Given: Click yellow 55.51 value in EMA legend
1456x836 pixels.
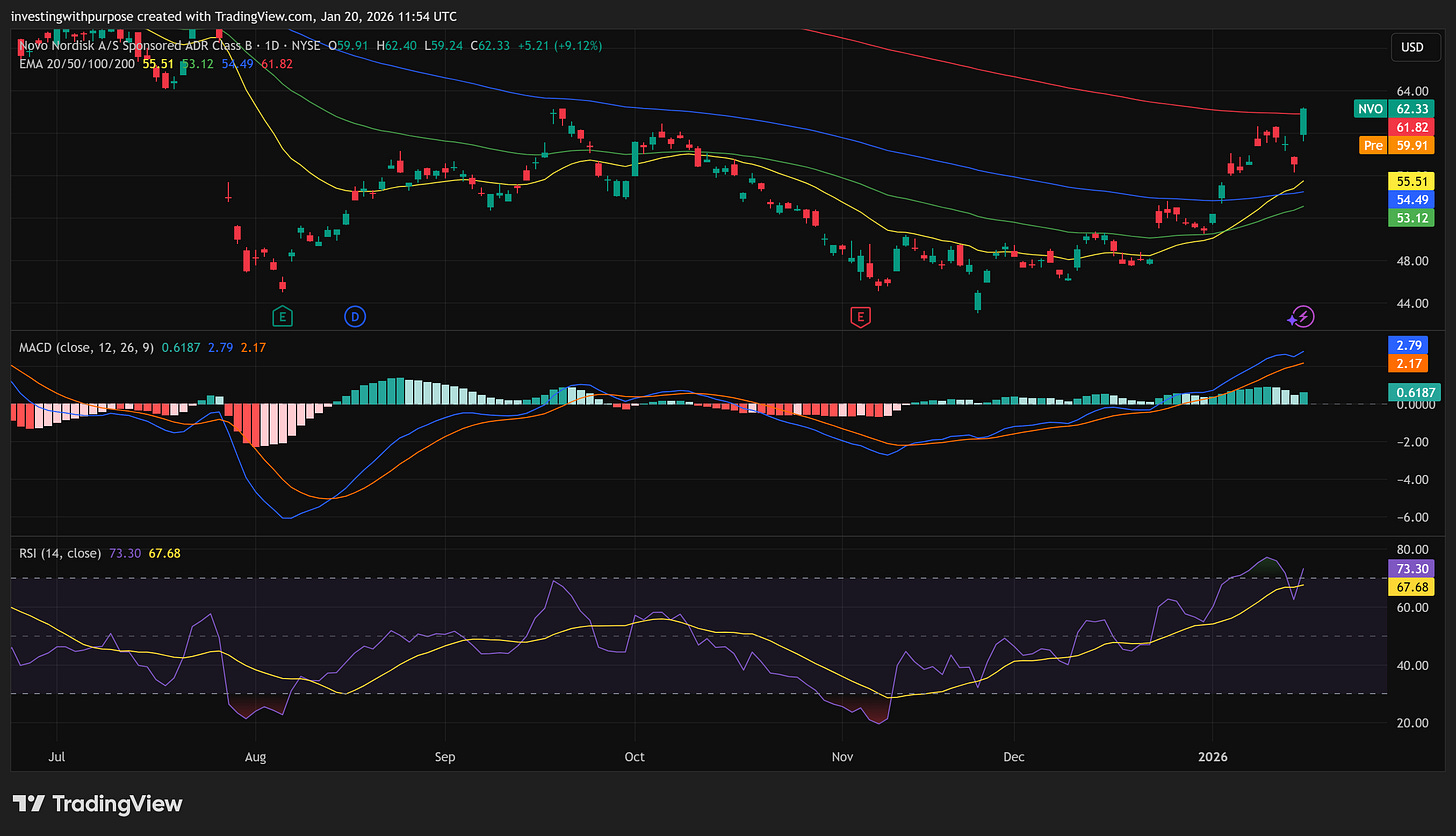Looking at the screenshot, I should click(x=158, y=64).
